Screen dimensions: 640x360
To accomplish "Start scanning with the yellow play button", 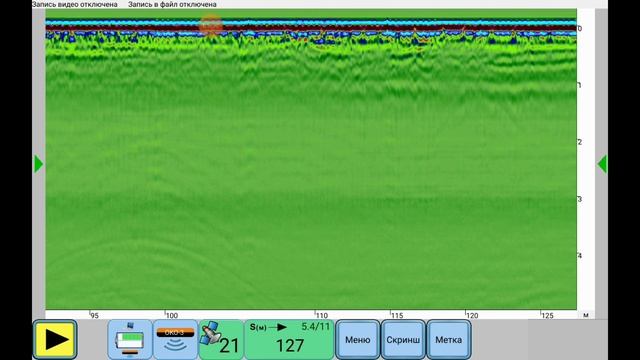I will [x=55, y=340].
